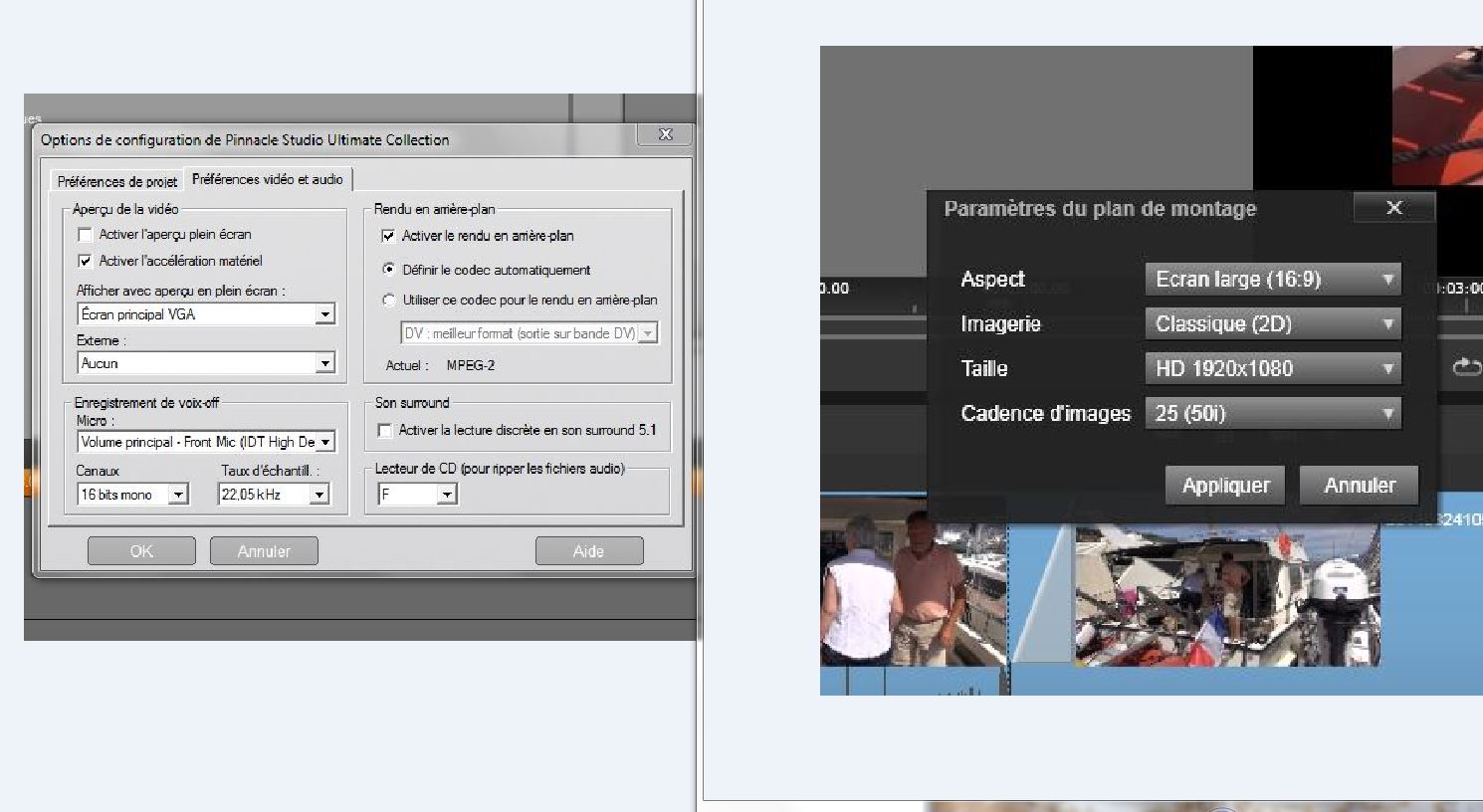The width and height of the screenshot is (1483, 812).
Task: Enable Activer l'aperçu plein écran checkbox
Action: 86,235
